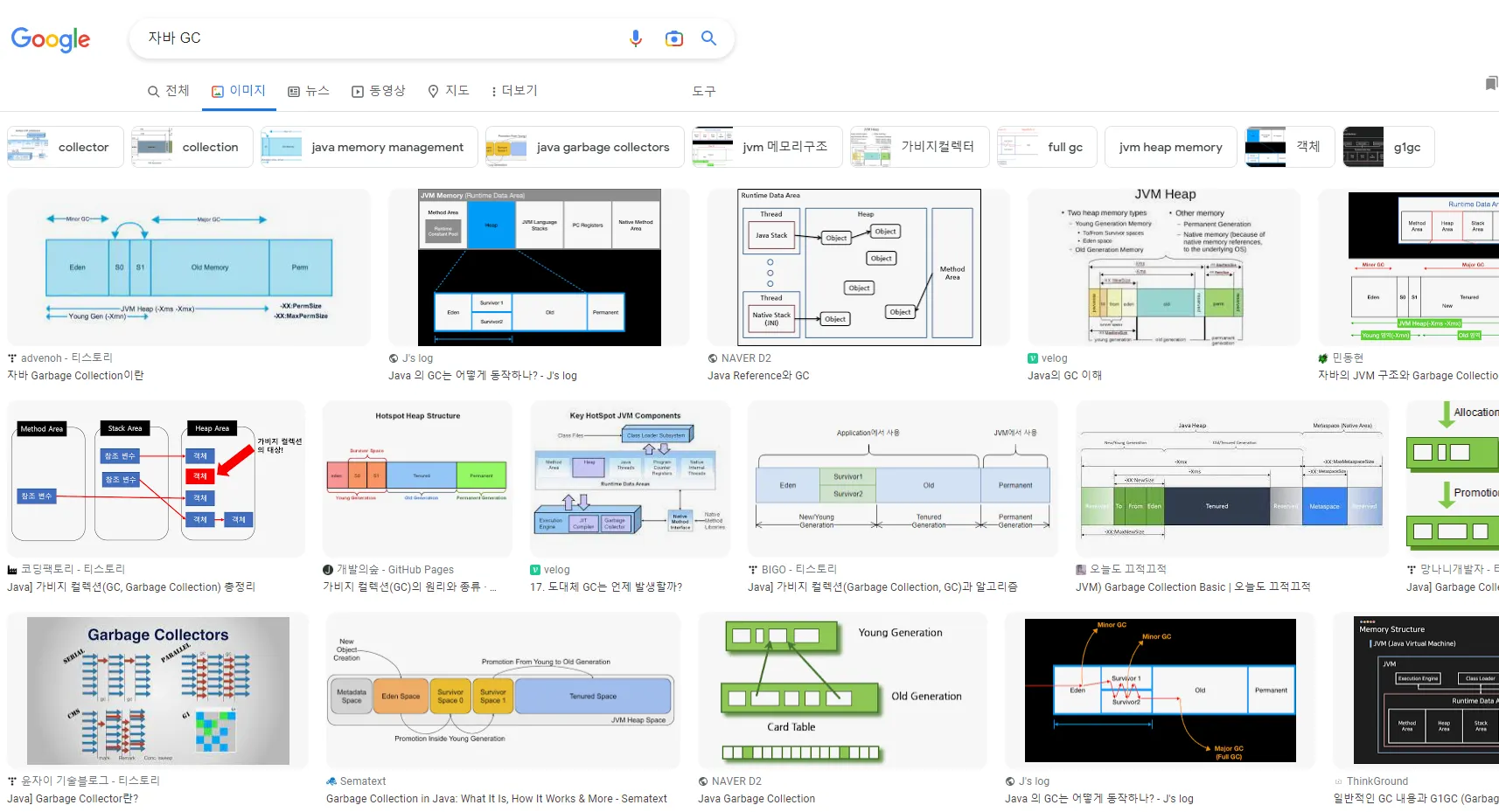
Task: Choose the 'jvm 메모리구조' chip
Action: [x=766, y=147]
